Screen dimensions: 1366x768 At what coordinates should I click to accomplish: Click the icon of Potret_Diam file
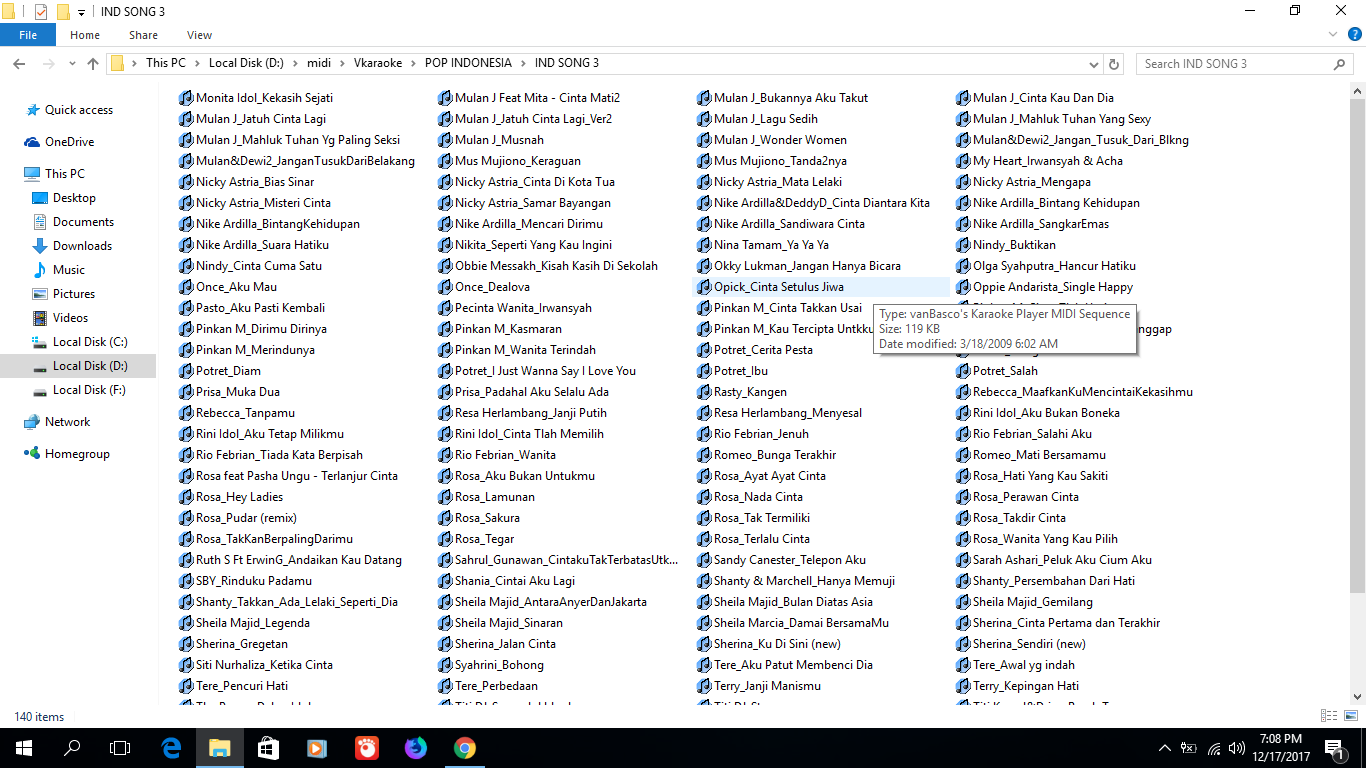click(186, 371)
